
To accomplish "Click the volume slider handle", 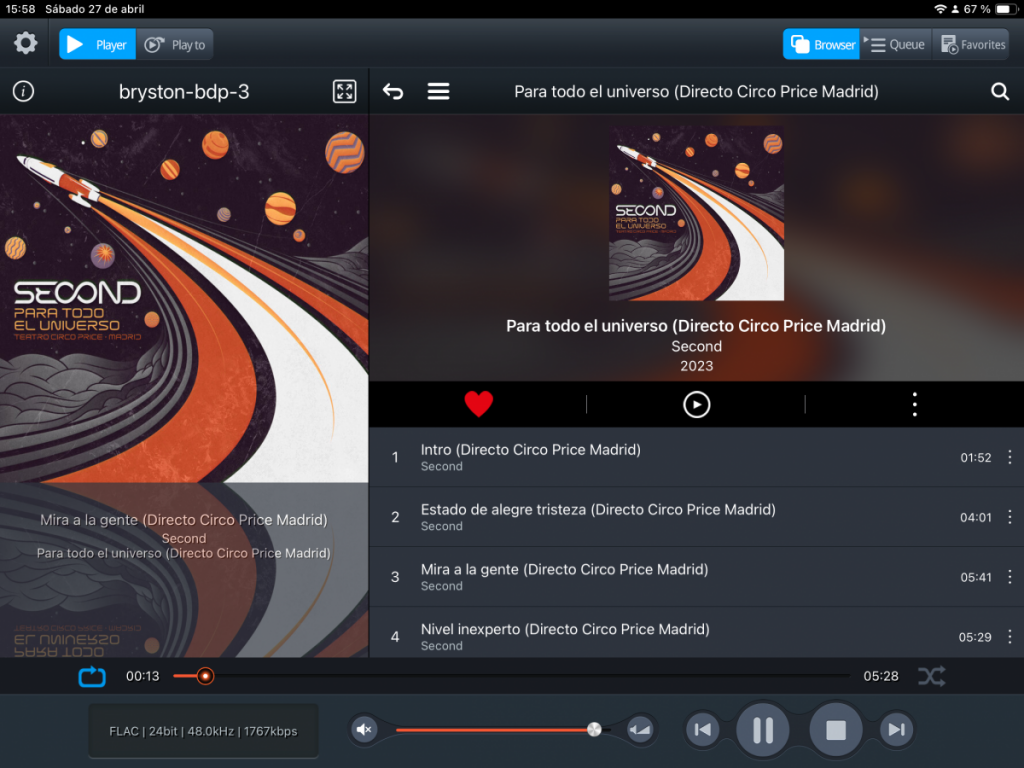I will pos(594,730).
